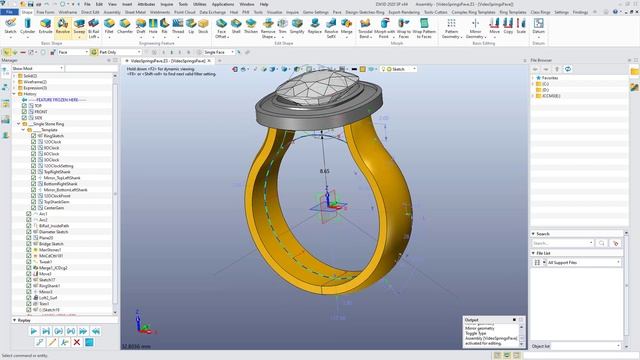
Task: Open the Face Offset tool
Action: coord(222,28)
